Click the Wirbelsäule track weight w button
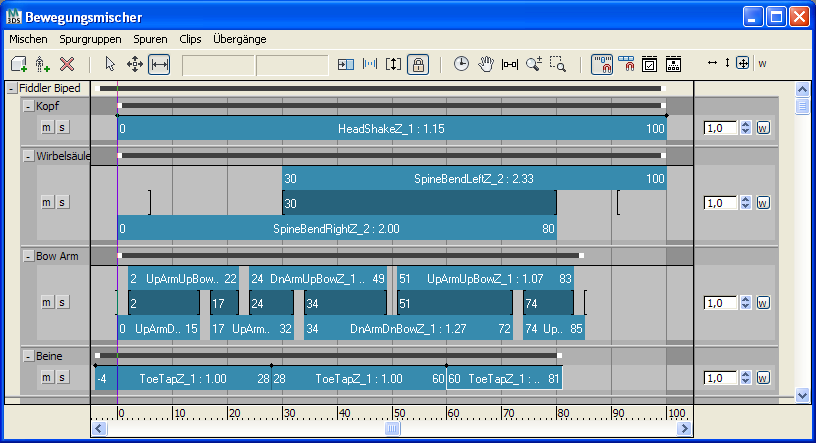Viewport: 816px width, 443px height. 763,203
